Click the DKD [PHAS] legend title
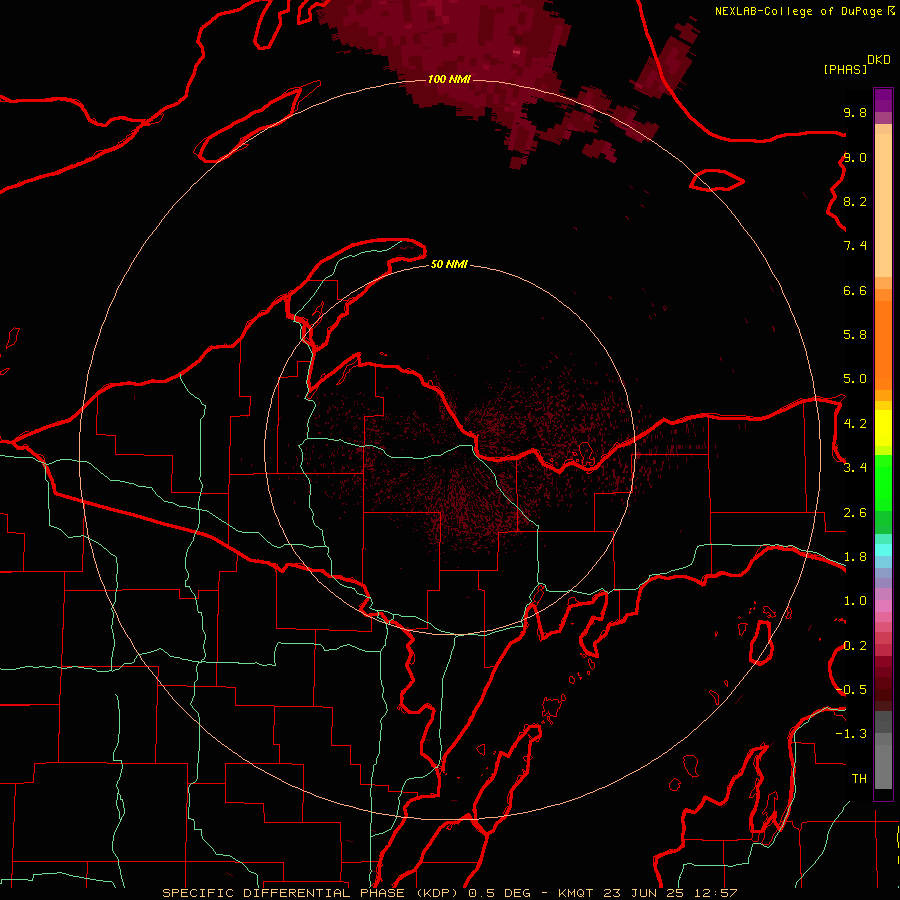The image size is (900, 900). pyautogui.click(x=857, y=64)
